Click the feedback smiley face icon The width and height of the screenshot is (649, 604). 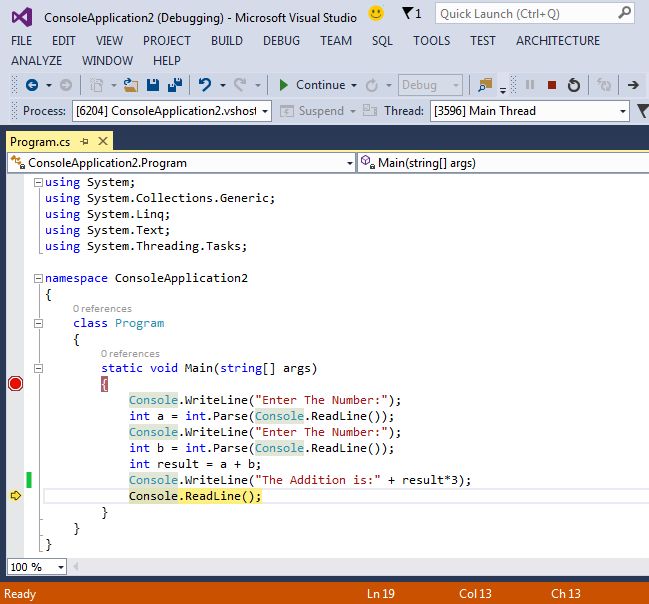click(x=376, y=13)
